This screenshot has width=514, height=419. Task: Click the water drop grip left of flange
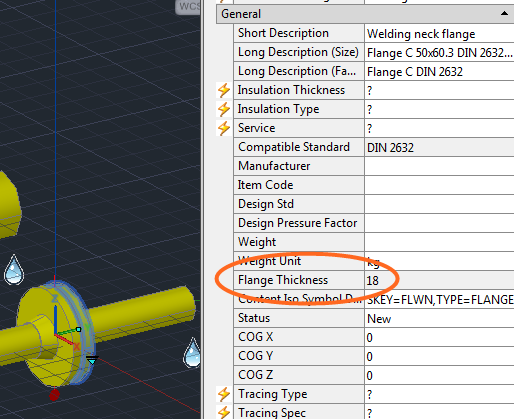coord(14,270)
